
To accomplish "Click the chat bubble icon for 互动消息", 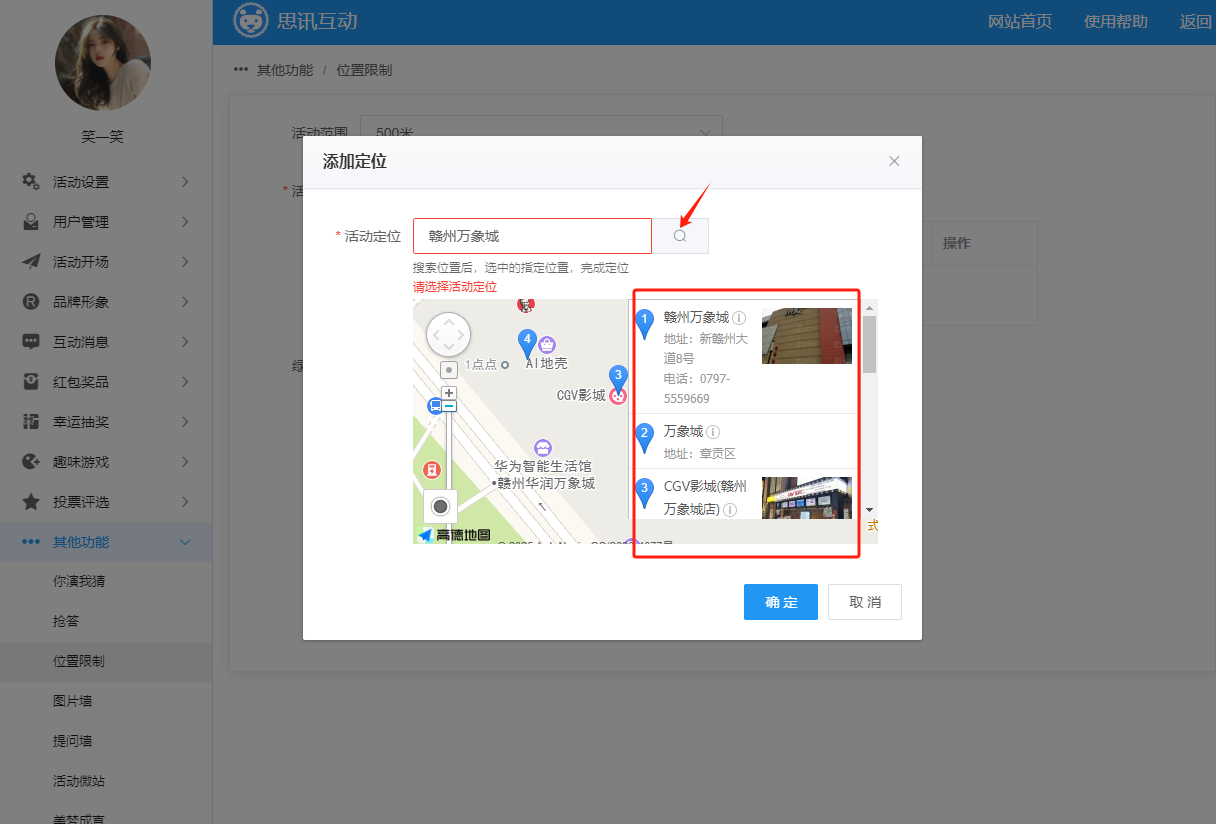I will pyautogui.click(x=31, y=341).
